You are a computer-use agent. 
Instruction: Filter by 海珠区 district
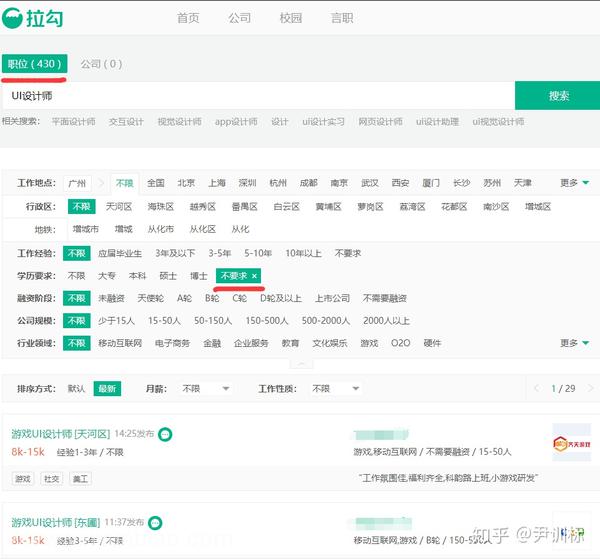click(x=161, y=207)
